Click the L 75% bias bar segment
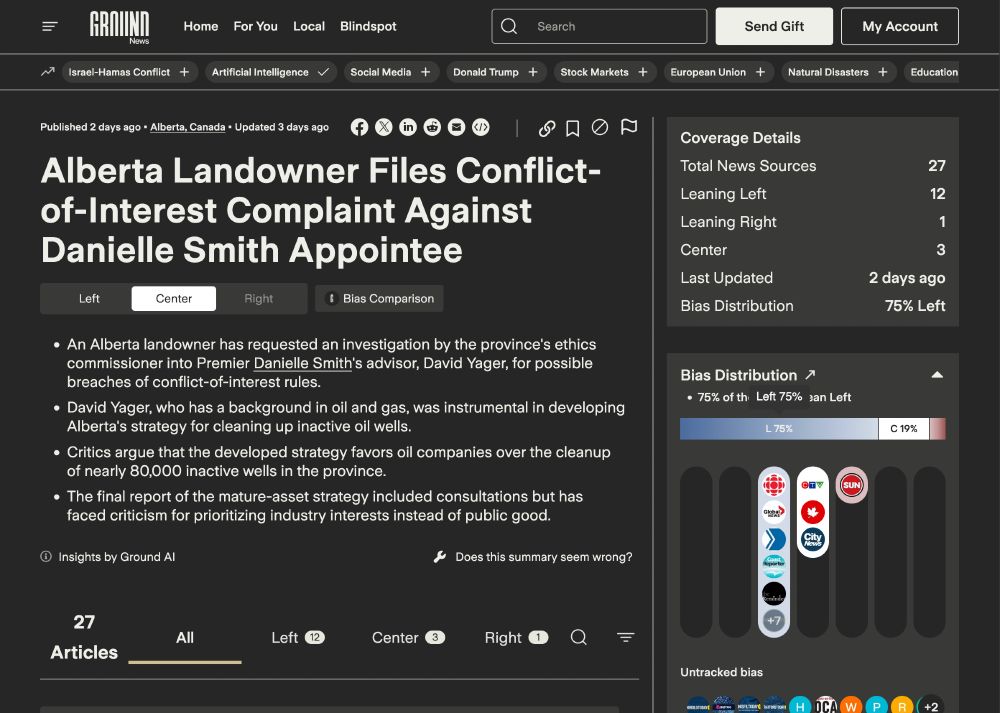Screen dimensions: 1000x713 pos(779,429)
